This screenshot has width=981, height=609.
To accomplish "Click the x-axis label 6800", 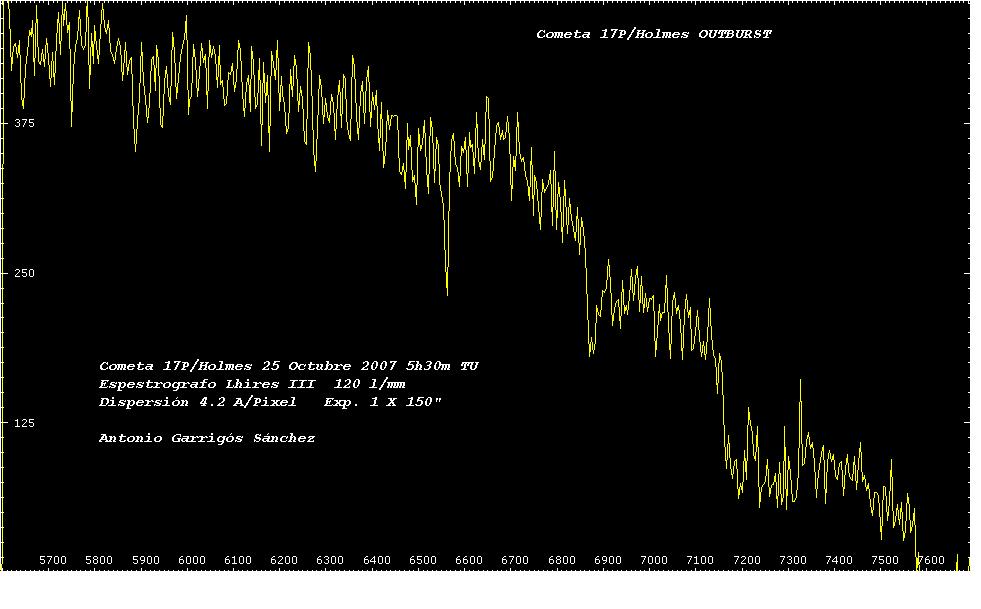I will click(562, 560).
